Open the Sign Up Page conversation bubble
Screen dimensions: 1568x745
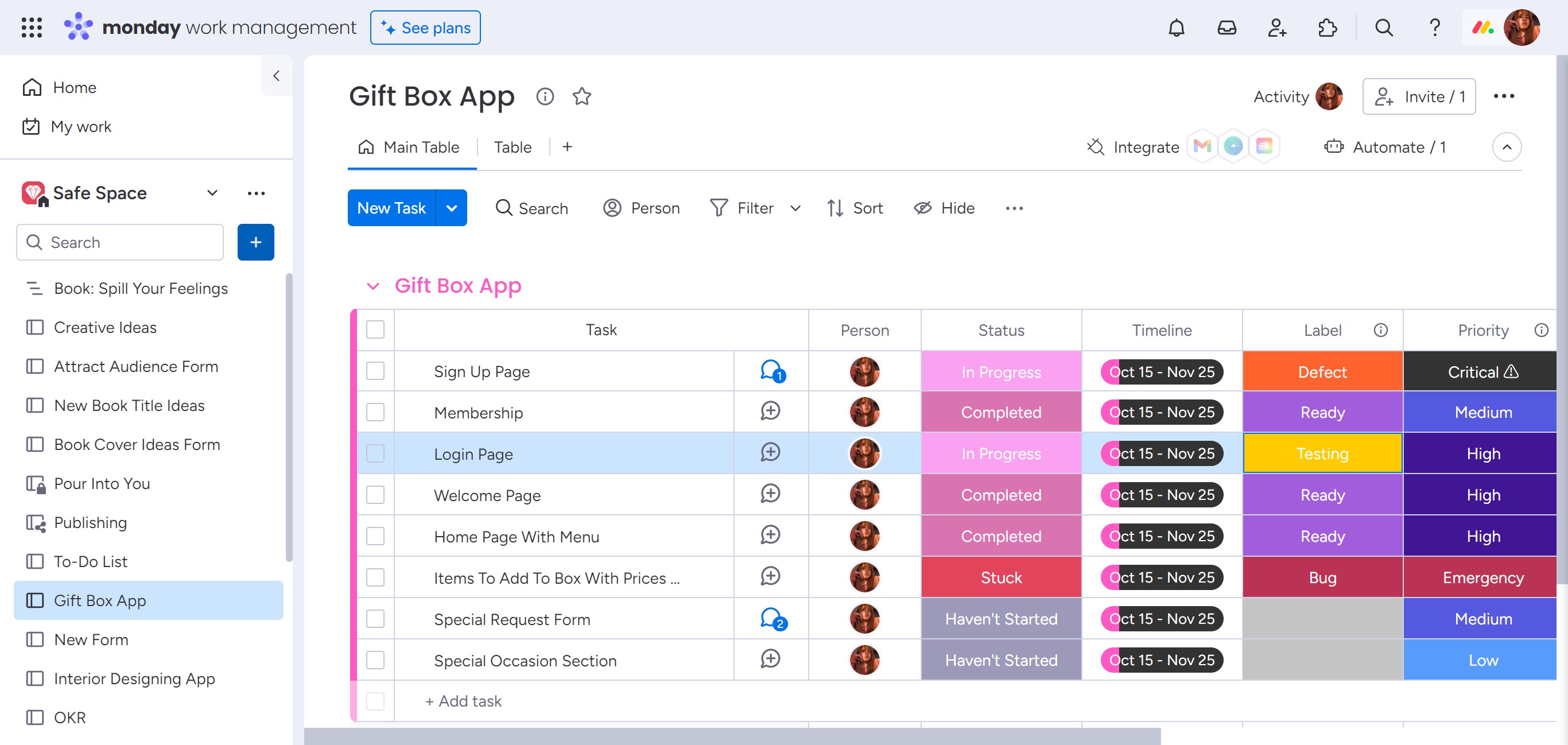[771, 371]
